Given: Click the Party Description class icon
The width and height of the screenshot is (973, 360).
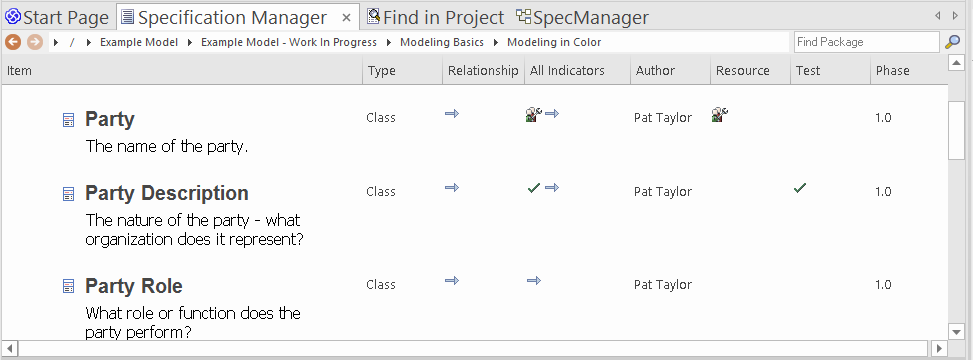Looking at the screenshot, I should click(69, 194).
